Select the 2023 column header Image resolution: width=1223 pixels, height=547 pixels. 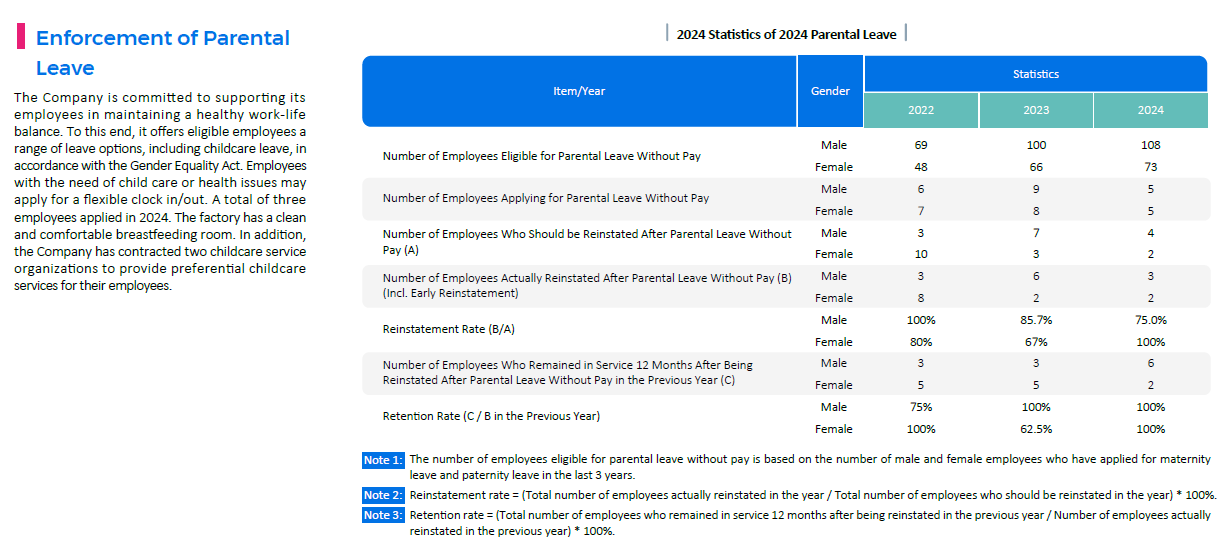(x=1036, y=110)
